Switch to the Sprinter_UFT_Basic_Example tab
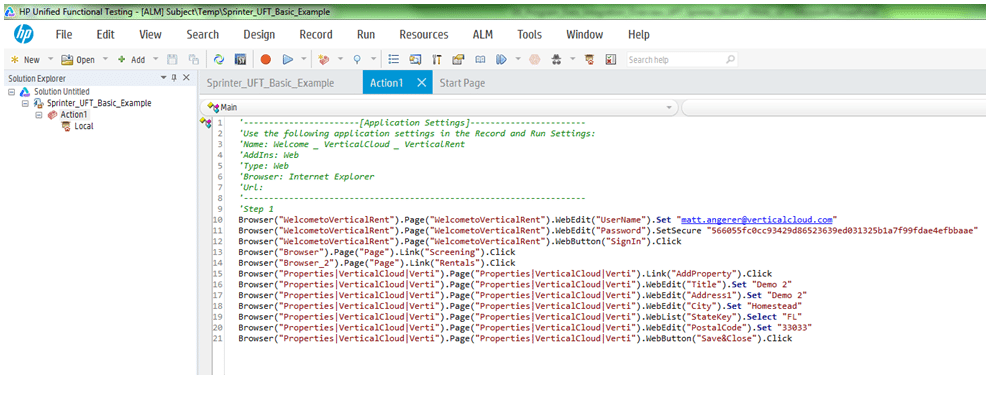The width and height of the screenshot is (986, 394). click(x=270, y=83)
